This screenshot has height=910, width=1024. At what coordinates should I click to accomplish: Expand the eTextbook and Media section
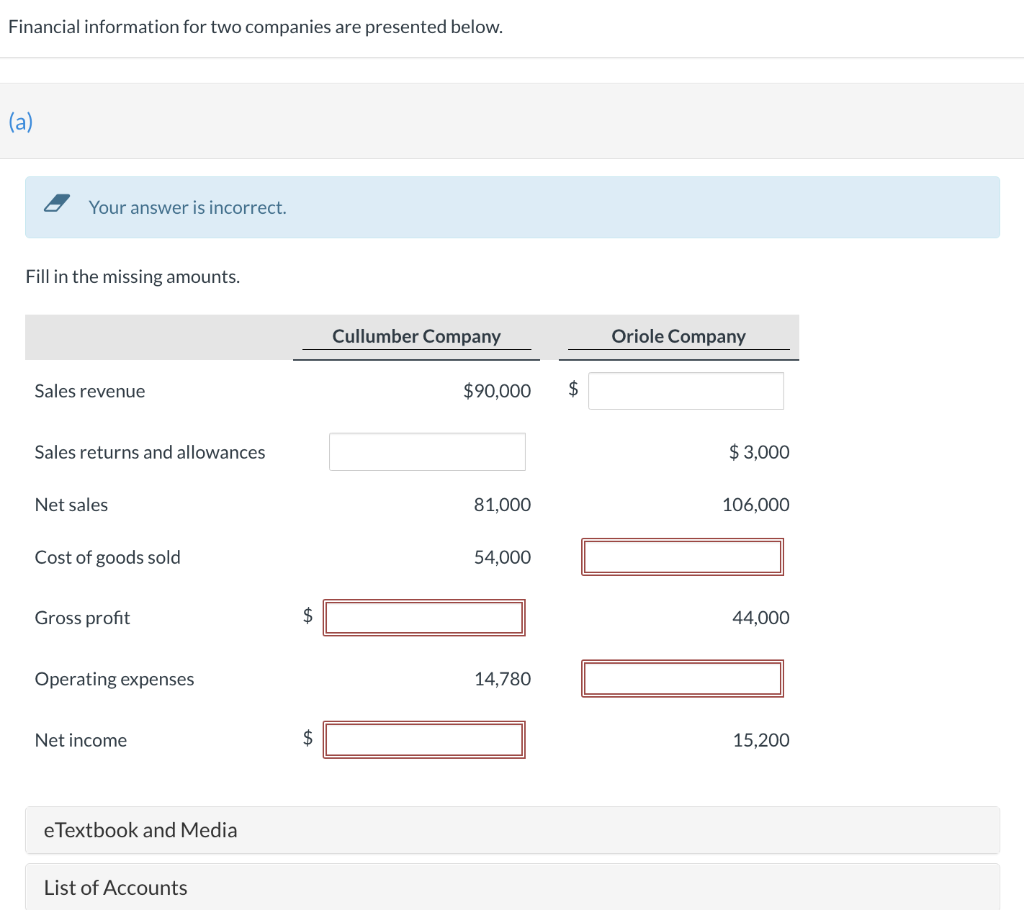pyautogui.click(x=141, y=830)
